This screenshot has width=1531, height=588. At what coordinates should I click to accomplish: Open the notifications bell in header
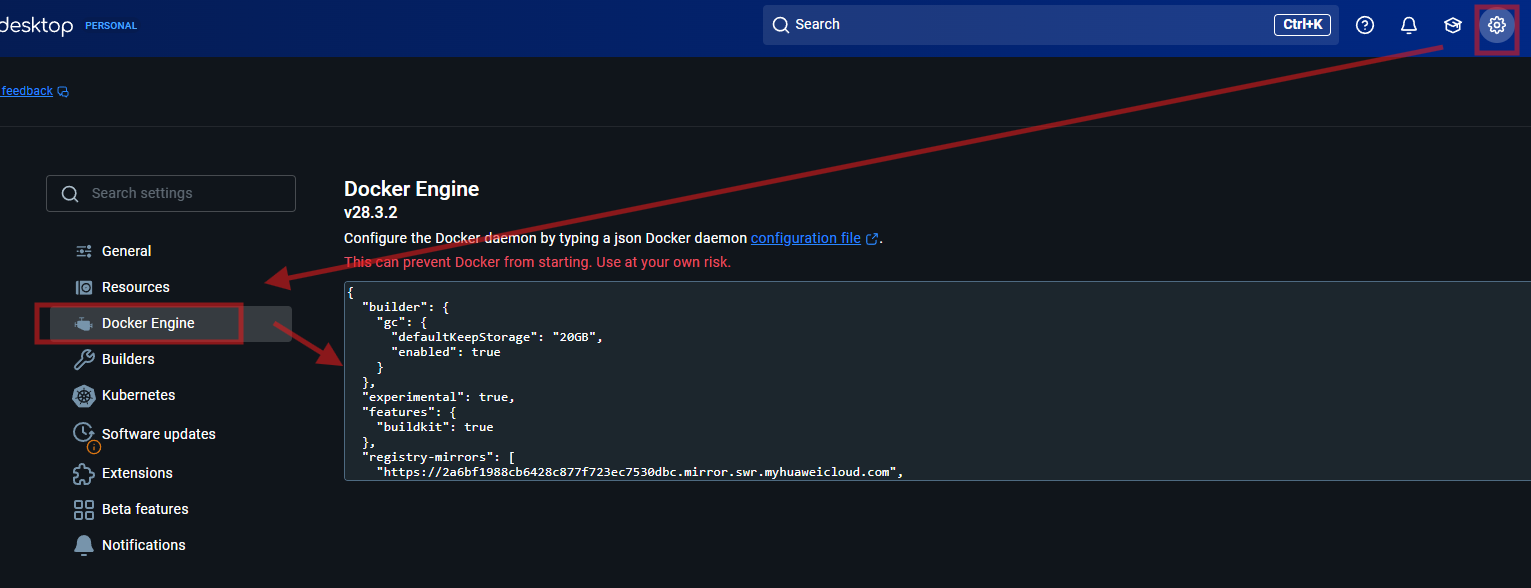click(x=1409, y=25)
